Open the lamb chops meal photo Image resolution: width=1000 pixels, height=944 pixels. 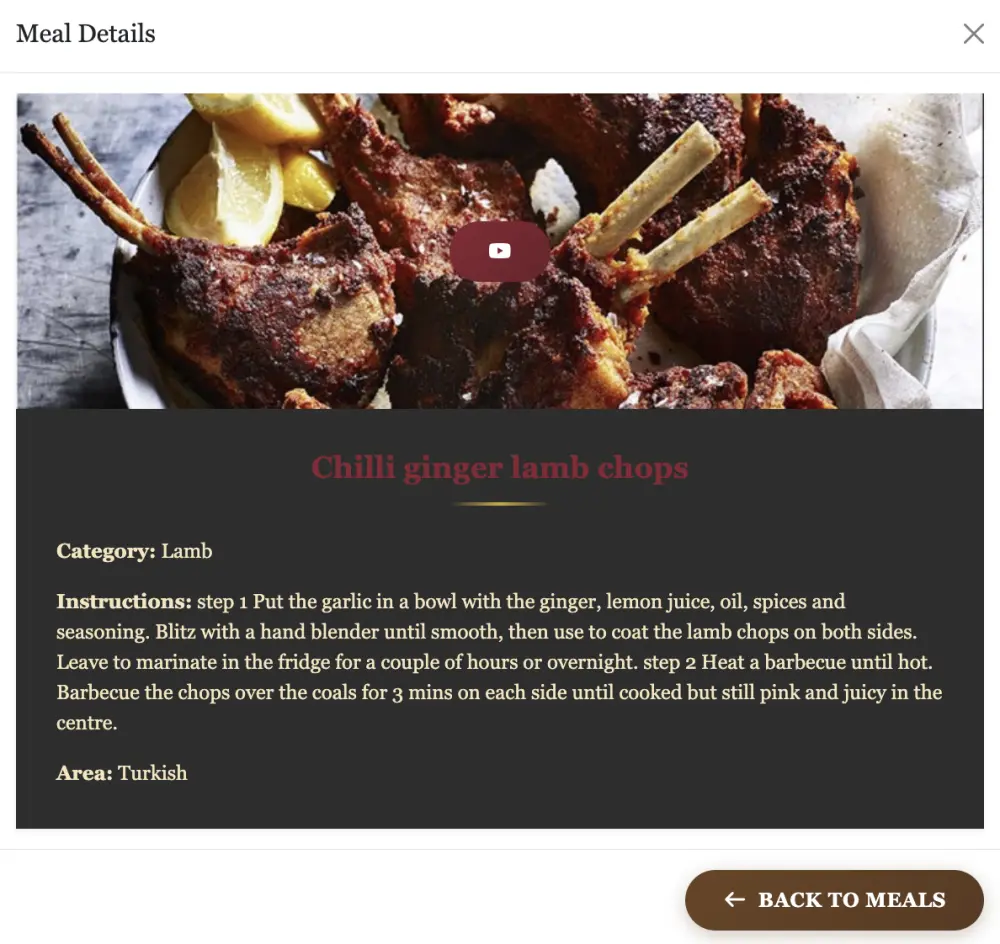(499, 251)
